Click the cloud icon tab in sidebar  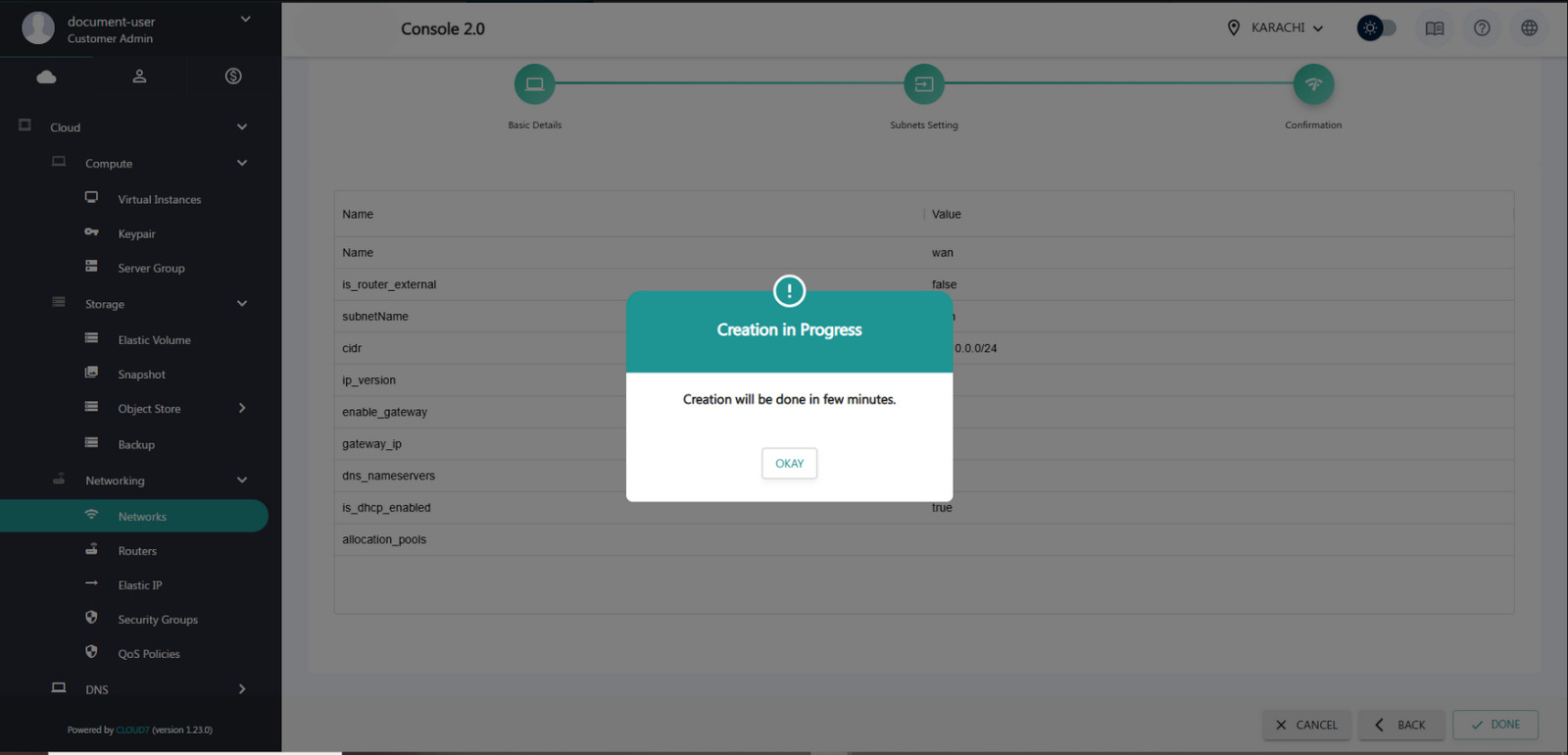pyautogui.click(x=46, y=76)
